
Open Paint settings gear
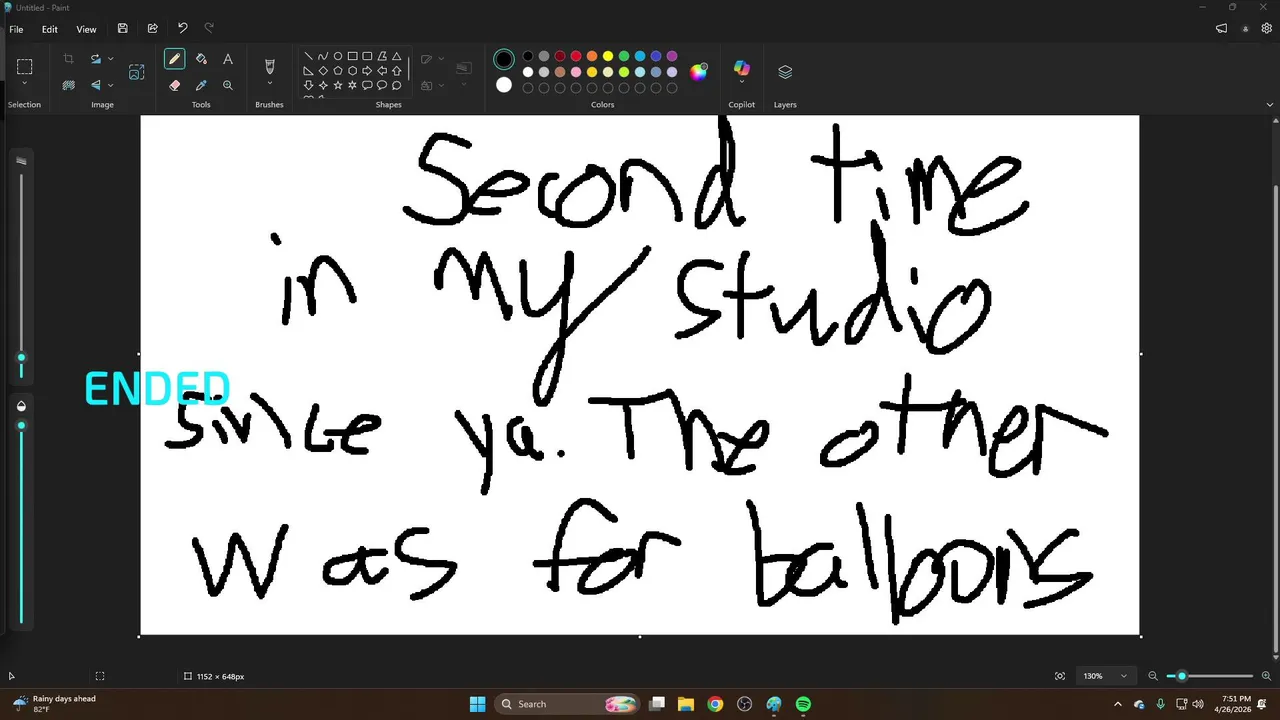[1266, 29]
